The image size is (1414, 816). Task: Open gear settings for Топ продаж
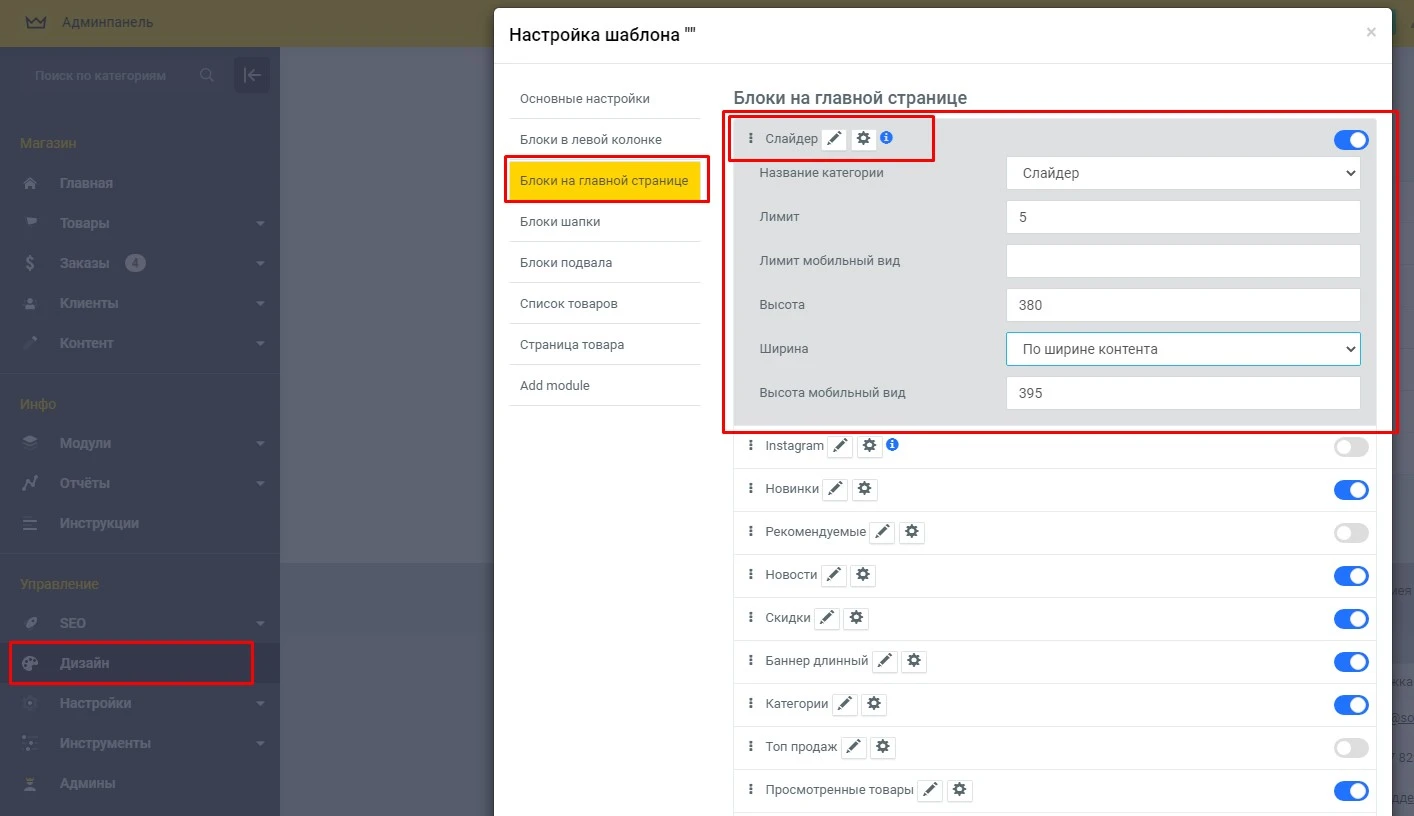pos(885,747)
